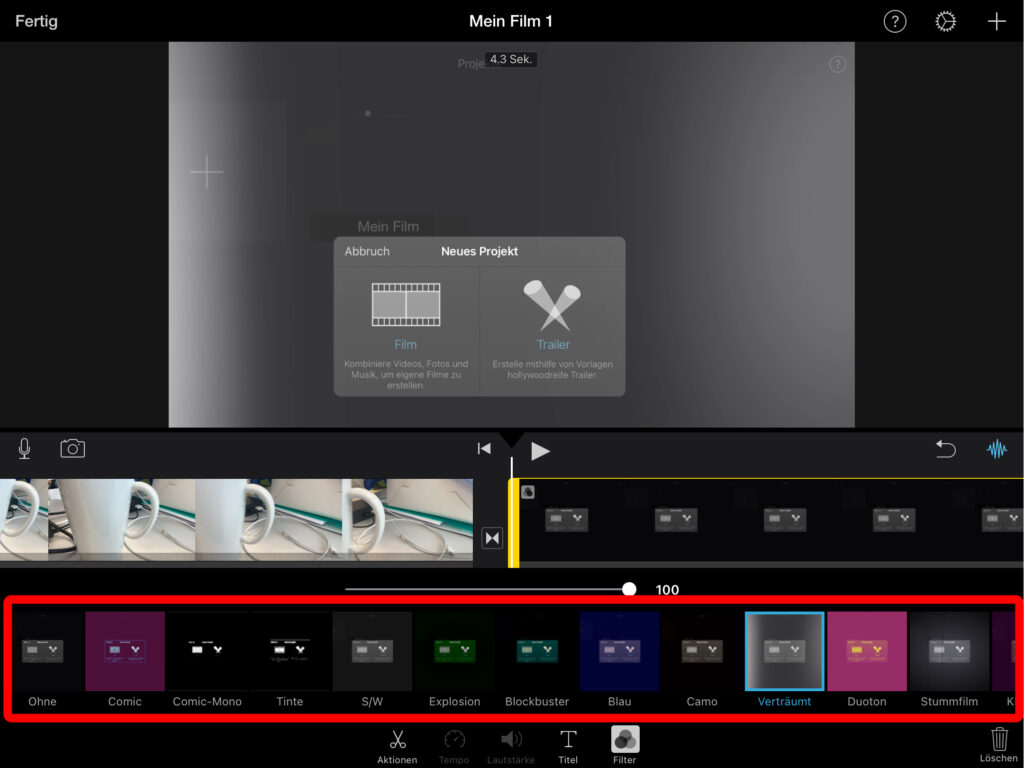
Task: Delete the selected clip with trash icon
Action: point(998,741)
